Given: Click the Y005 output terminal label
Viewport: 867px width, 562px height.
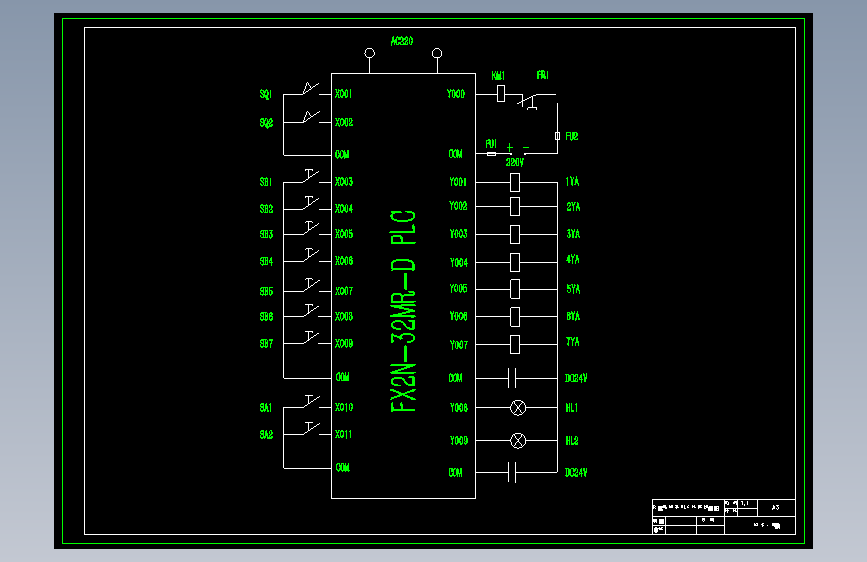Looking at the screenshot, I should point(458,288).
